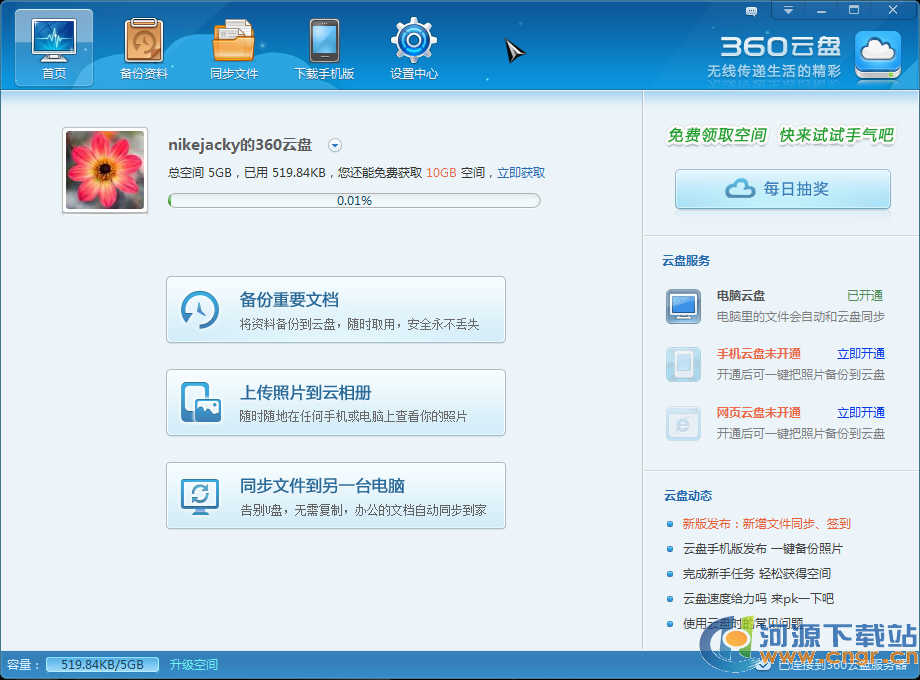Open the title bar main menu dropdown
Image resolution: width=920 pixels, height=680 pixels.
tap(788, 11)
